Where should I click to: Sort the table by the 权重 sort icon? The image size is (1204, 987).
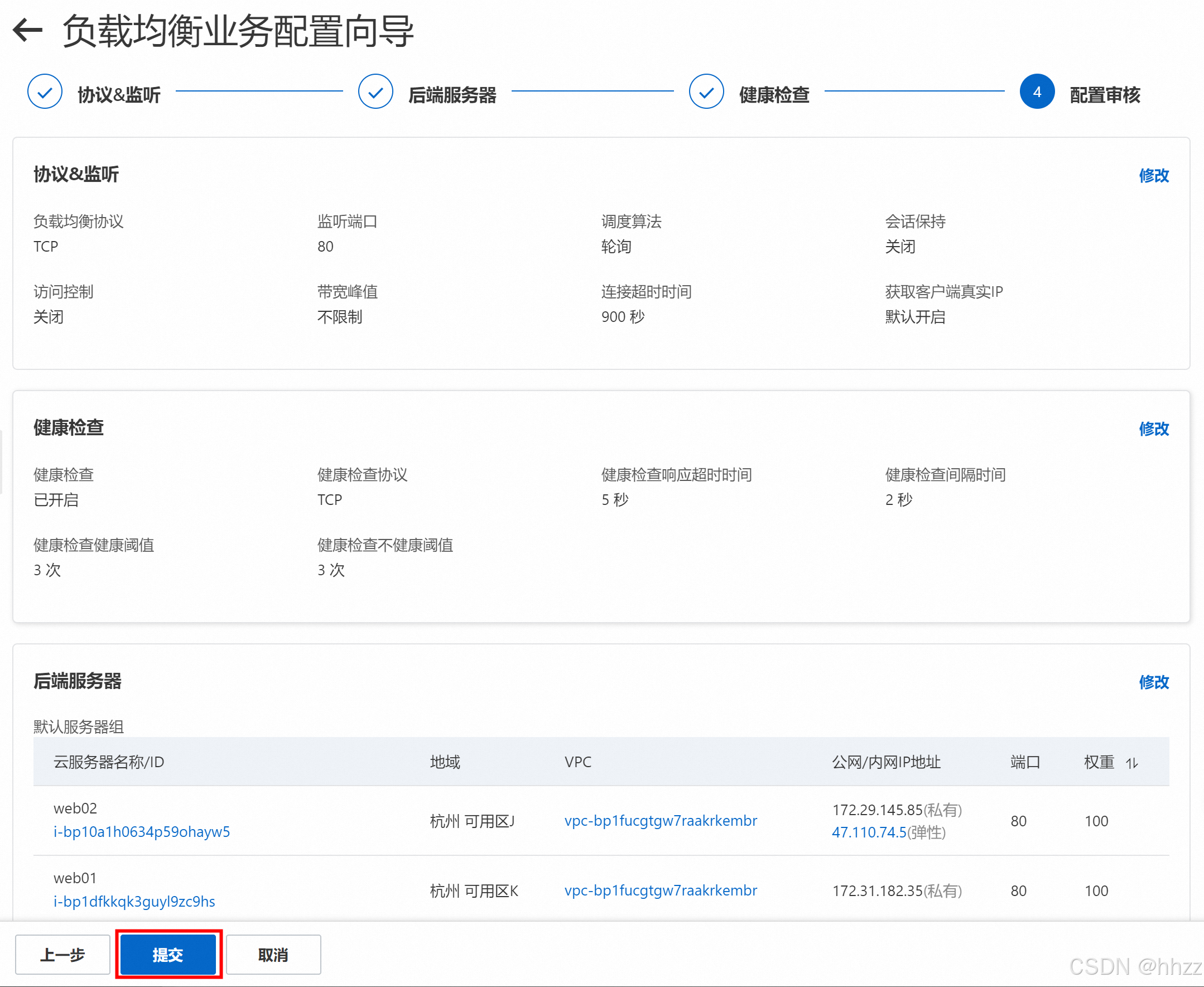[x=1132, y=763]
